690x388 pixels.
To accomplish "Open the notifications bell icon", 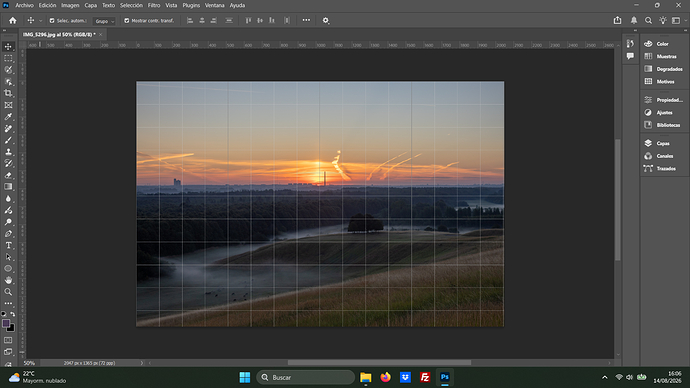I will click(x=634, y=20).
